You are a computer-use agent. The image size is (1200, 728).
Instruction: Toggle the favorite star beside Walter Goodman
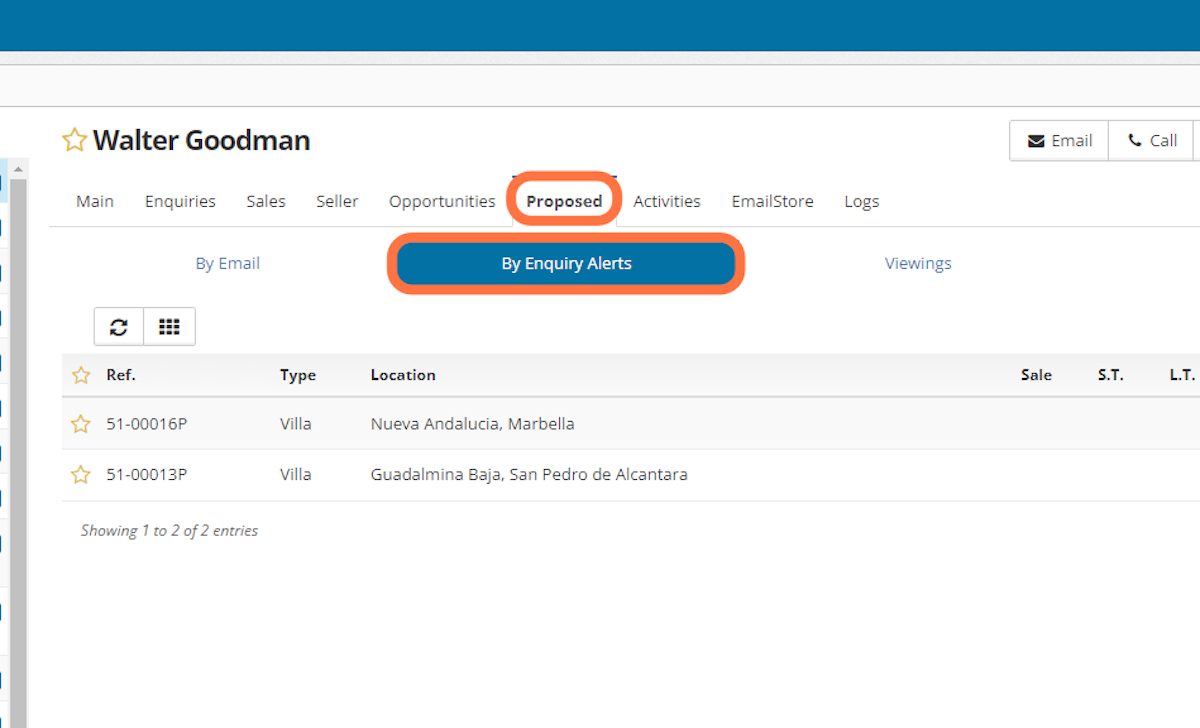tap(72, 139)
